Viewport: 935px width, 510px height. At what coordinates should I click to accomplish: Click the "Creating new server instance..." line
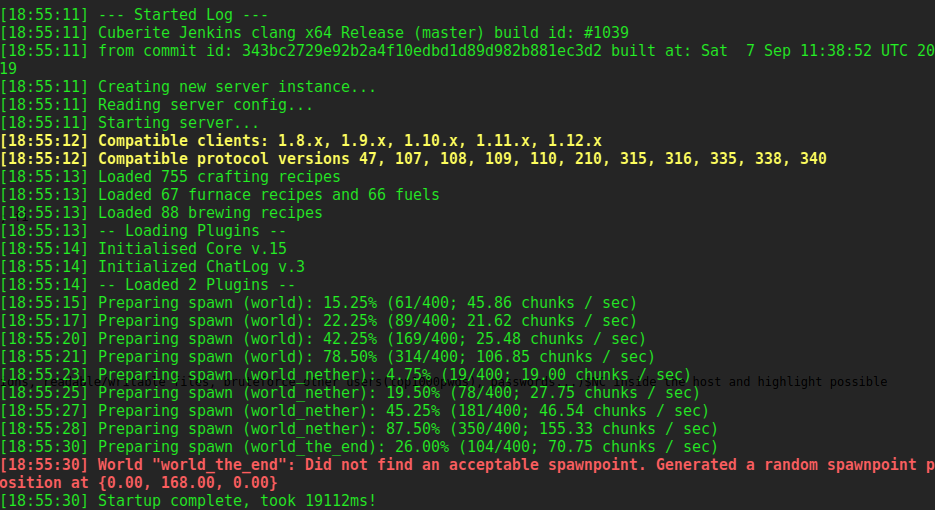pyautogui.click(x=237, y=87)
